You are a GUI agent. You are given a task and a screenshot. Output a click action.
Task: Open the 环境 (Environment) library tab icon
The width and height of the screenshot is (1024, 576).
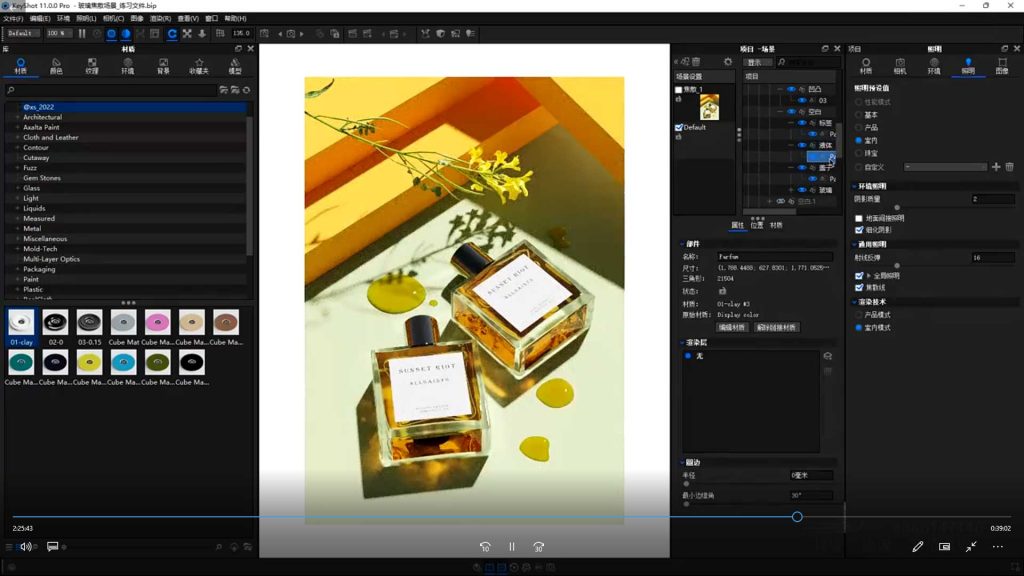(127, 65)
